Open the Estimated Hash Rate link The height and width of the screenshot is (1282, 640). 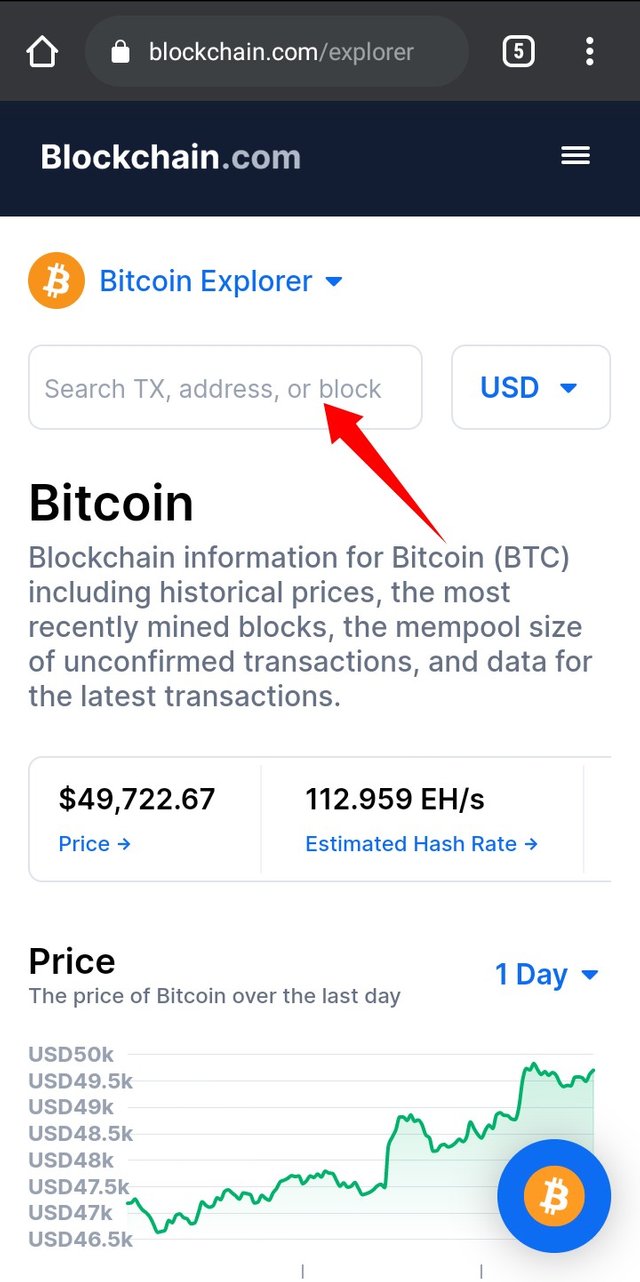421,844
